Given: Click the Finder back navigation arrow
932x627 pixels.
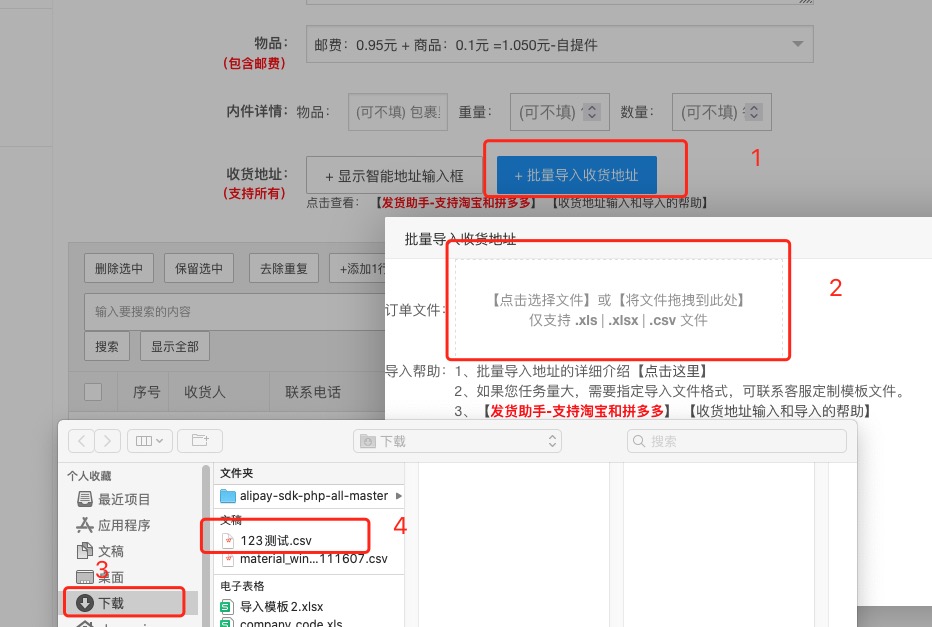Looking at the screenshot, I should tap(81, 441).
